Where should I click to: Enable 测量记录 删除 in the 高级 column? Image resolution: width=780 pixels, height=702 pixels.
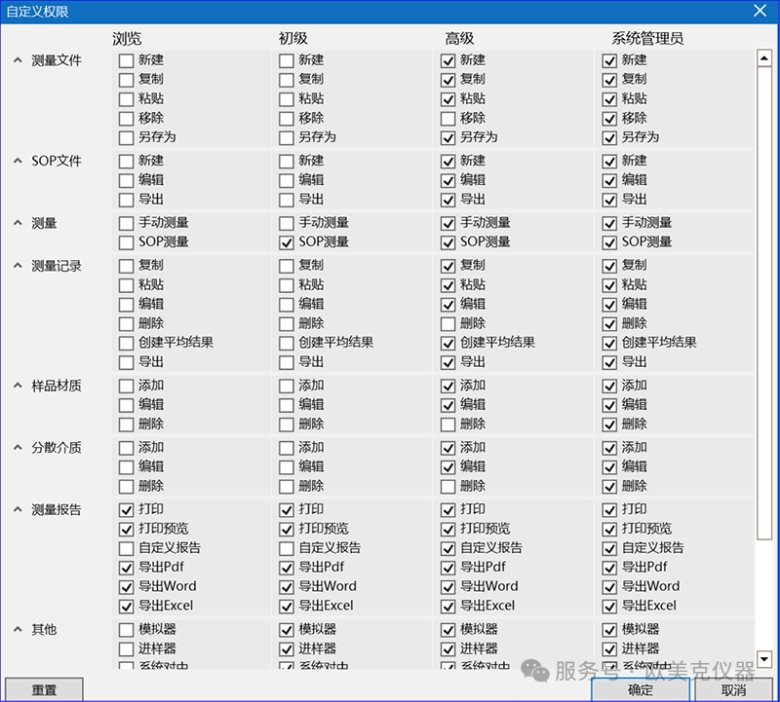click(448, 323)
